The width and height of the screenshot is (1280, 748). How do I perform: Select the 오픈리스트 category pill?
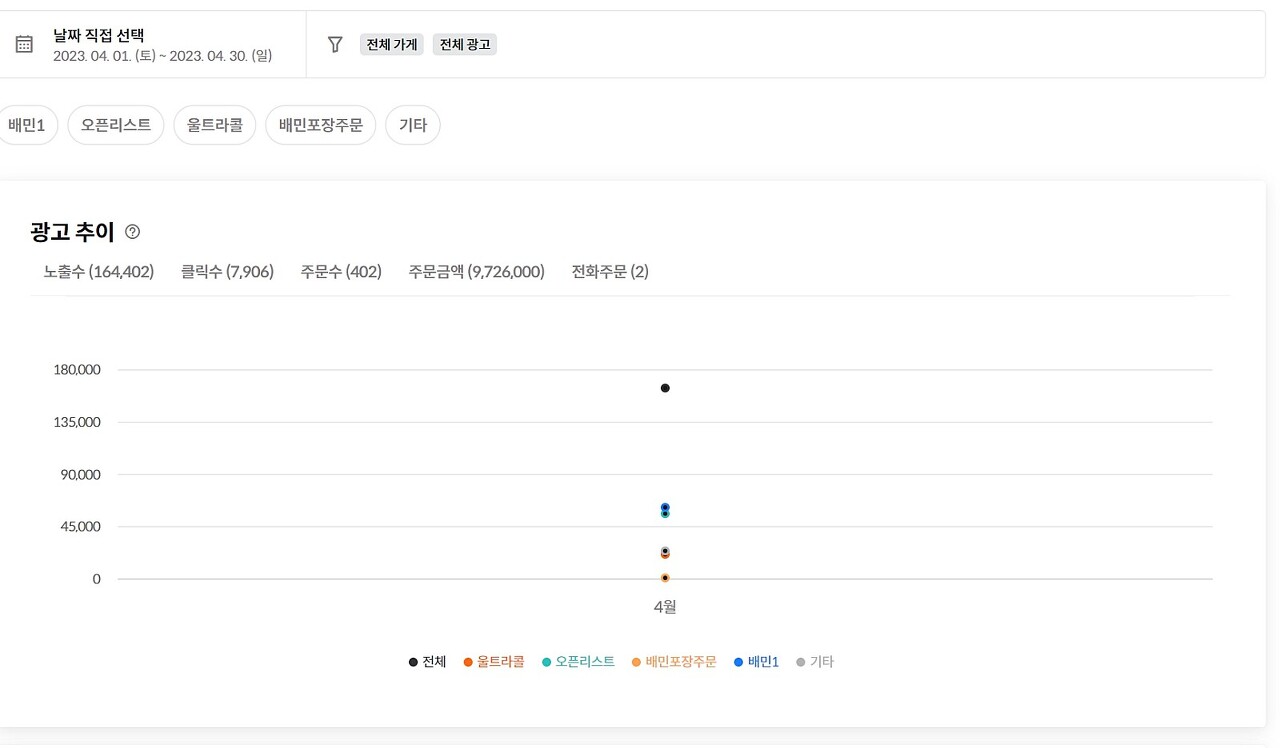[116, 125]
